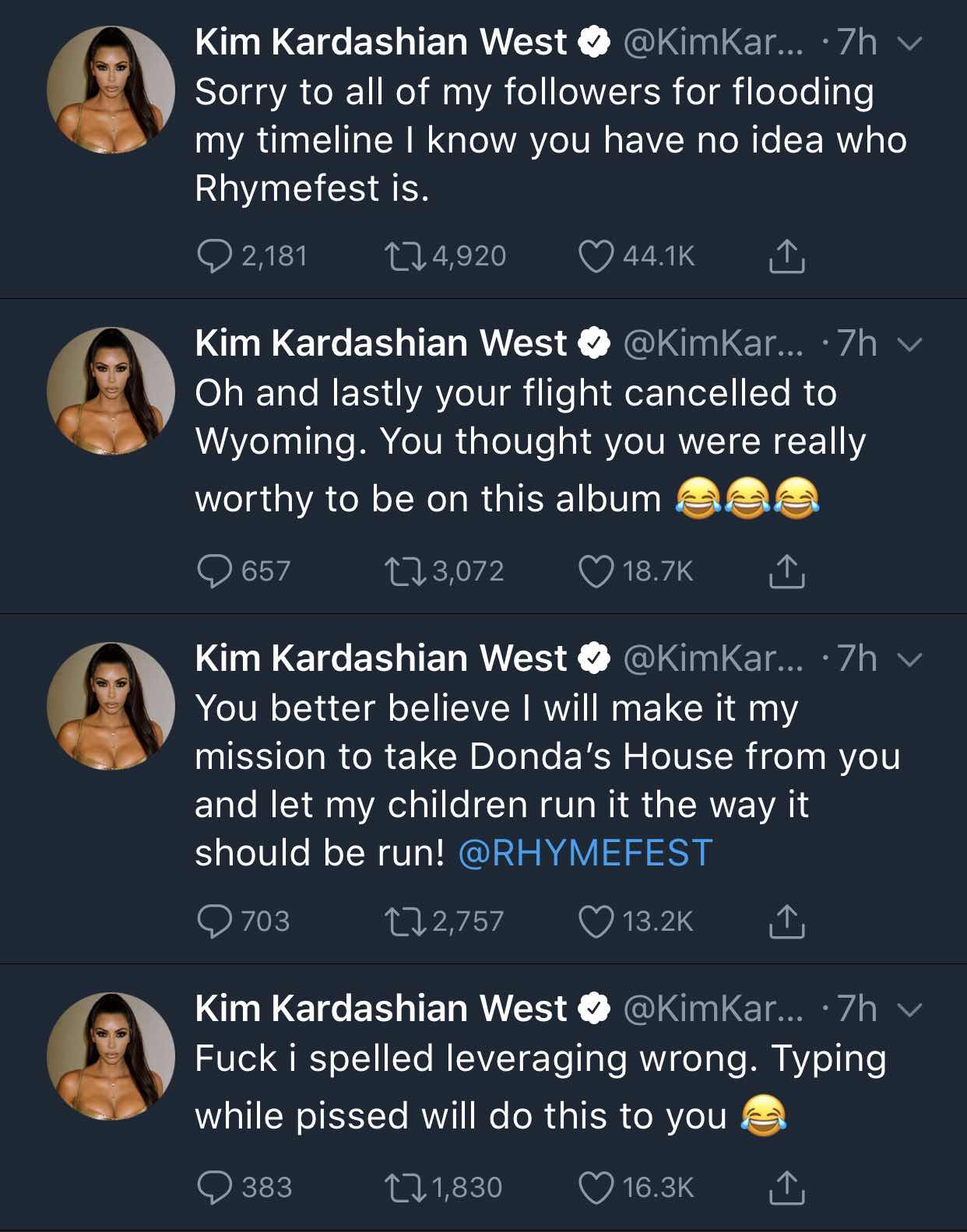Open the chevron menu on Wyoming tweet

click(x=909, y=344)
